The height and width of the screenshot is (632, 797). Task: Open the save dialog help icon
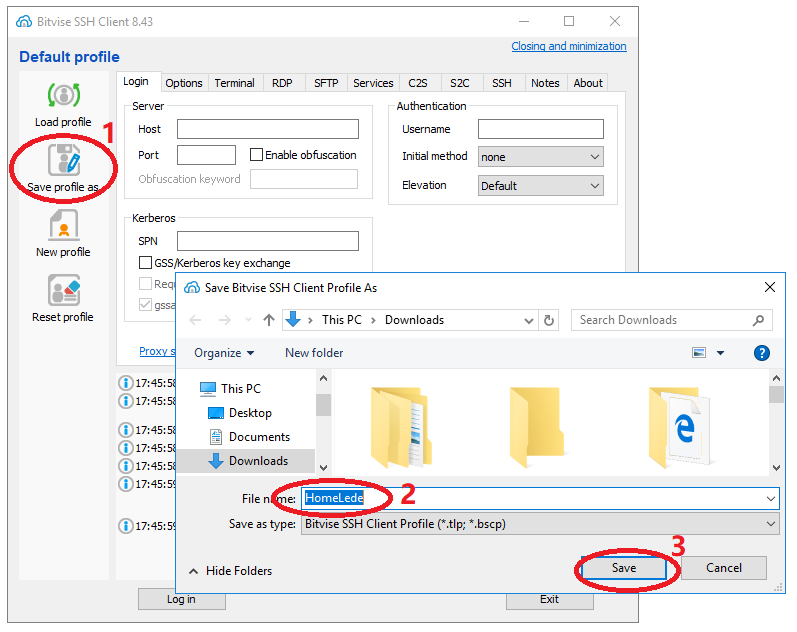click(761, 352)
